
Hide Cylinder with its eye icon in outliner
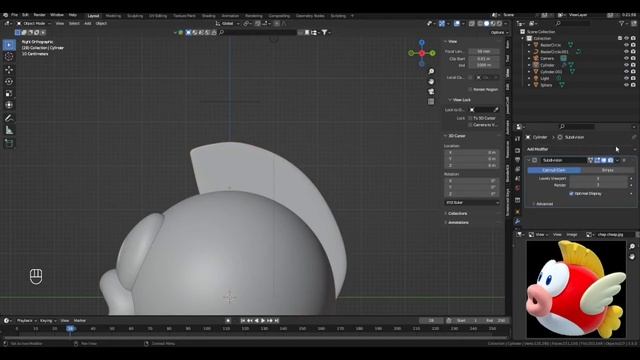(x=627, y=65)
